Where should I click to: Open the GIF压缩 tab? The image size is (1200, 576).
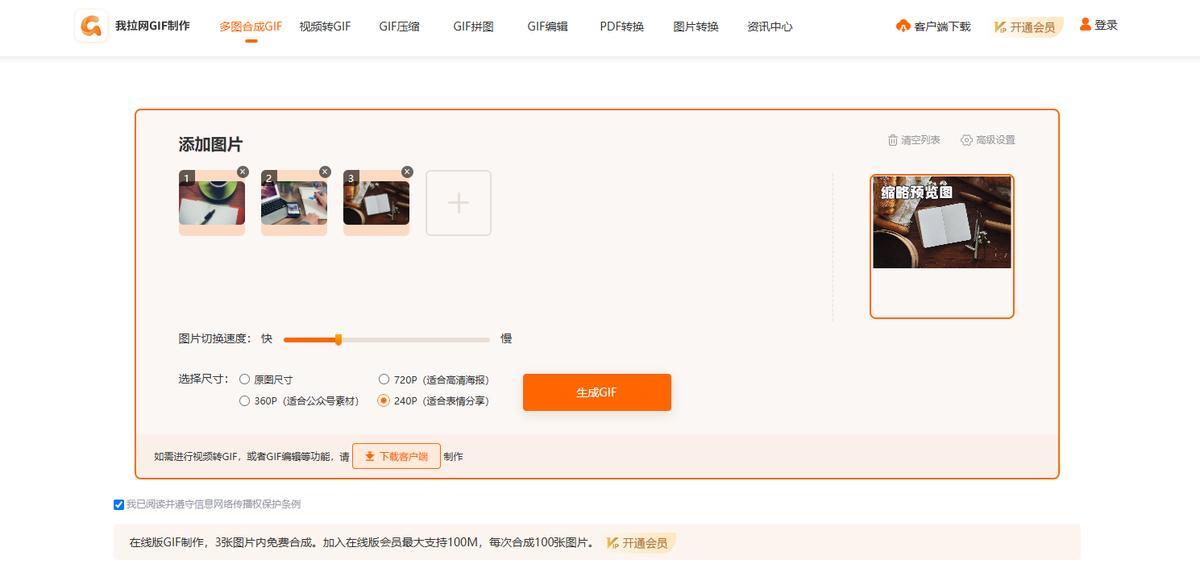(399, 27)
